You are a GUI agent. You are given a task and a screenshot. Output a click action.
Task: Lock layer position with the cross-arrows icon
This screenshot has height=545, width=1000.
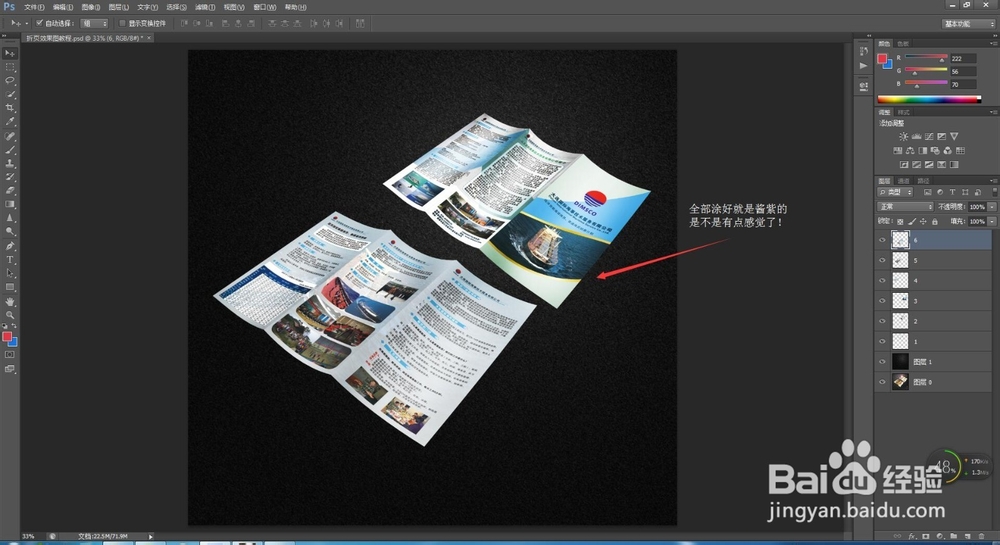point(923,222)
